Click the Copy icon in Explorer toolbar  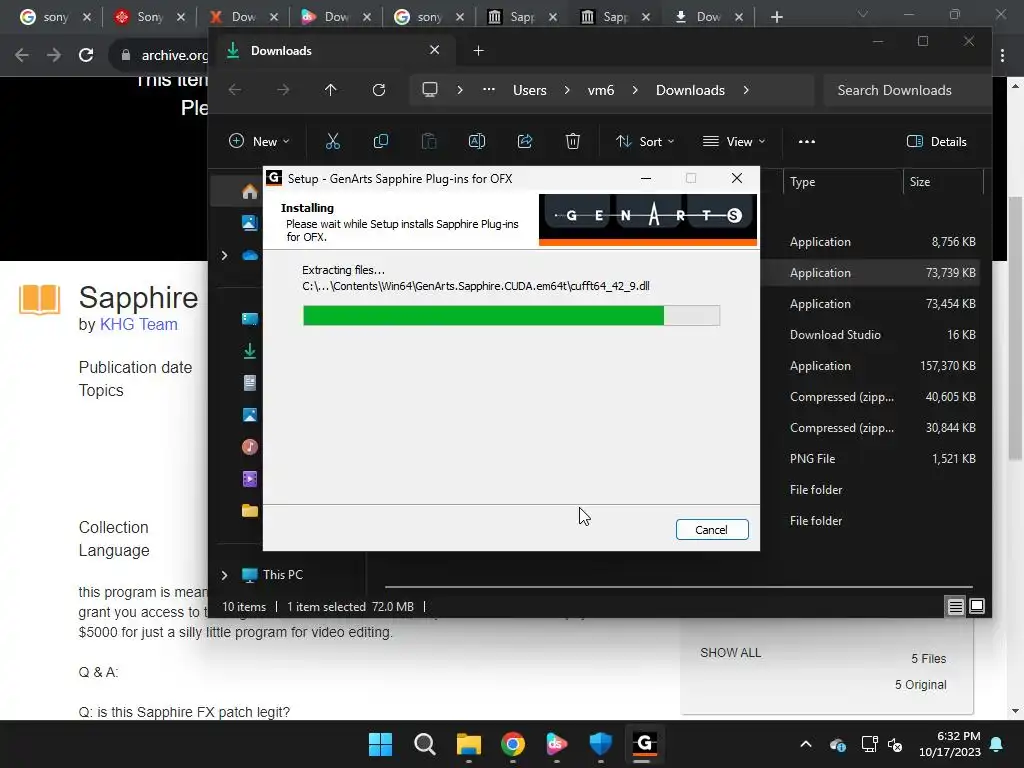pos(381,141)
